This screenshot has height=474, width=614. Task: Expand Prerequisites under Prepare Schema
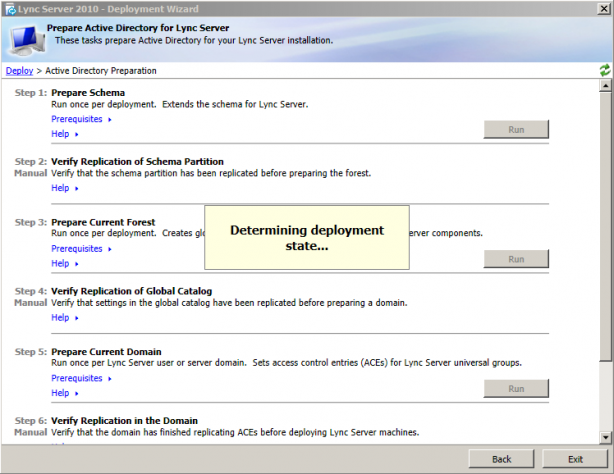coord(81,119)
